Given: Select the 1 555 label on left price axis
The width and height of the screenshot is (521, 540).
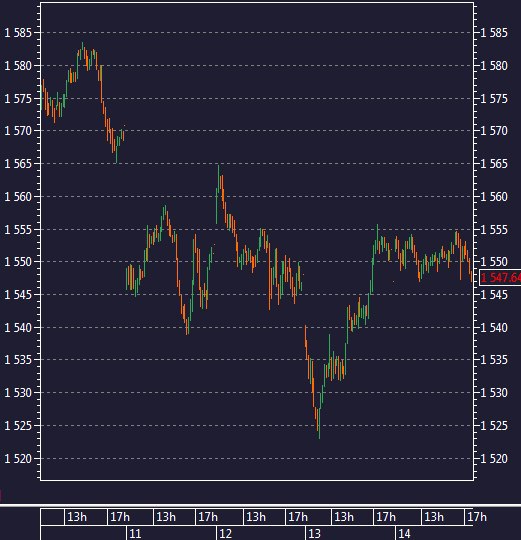Looking at the screenshot, I should click(18, 229).
